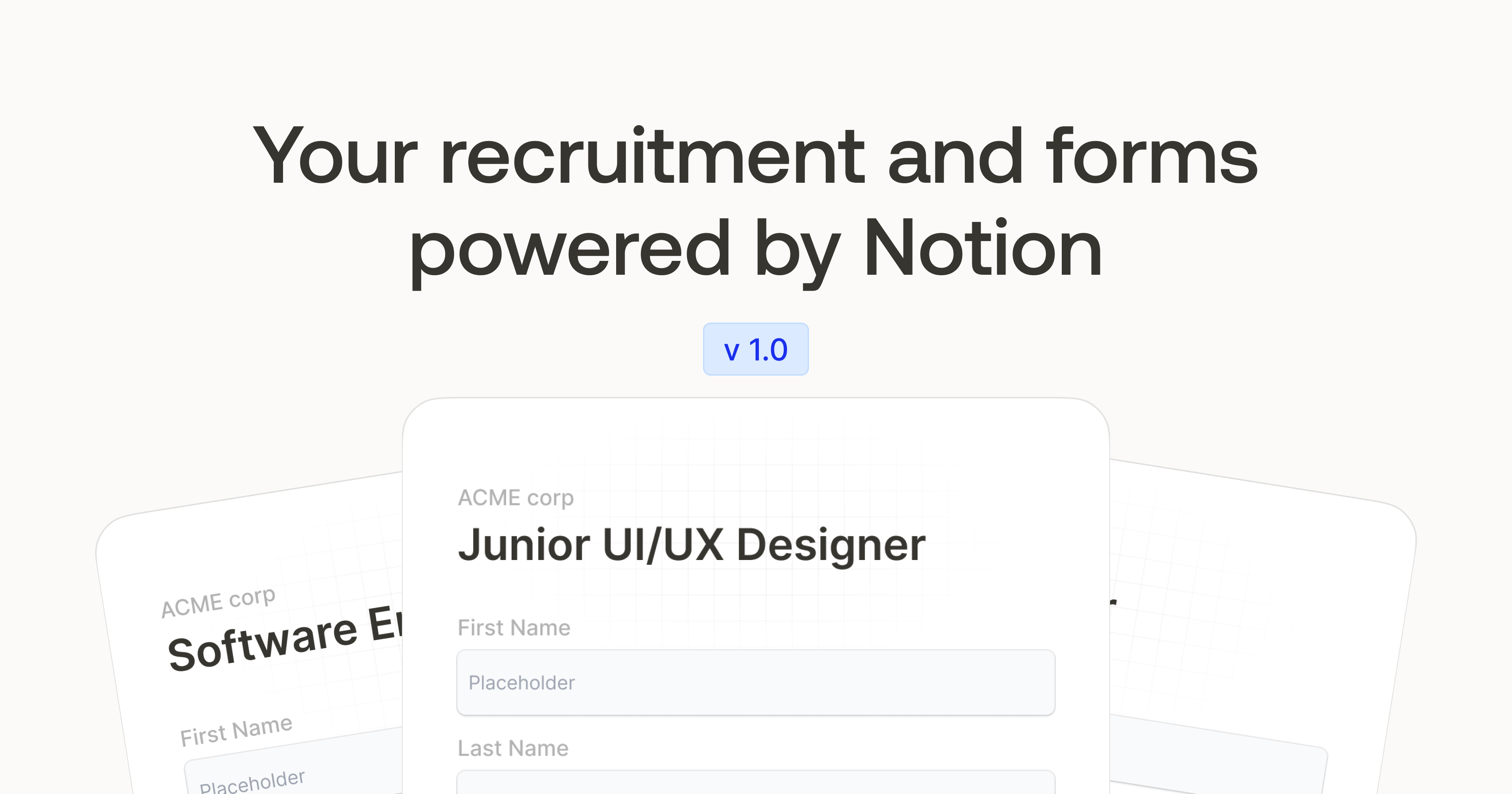
Task: Click the top edge of the Junior UI/UX Designer card
Action: coord(756,405)
